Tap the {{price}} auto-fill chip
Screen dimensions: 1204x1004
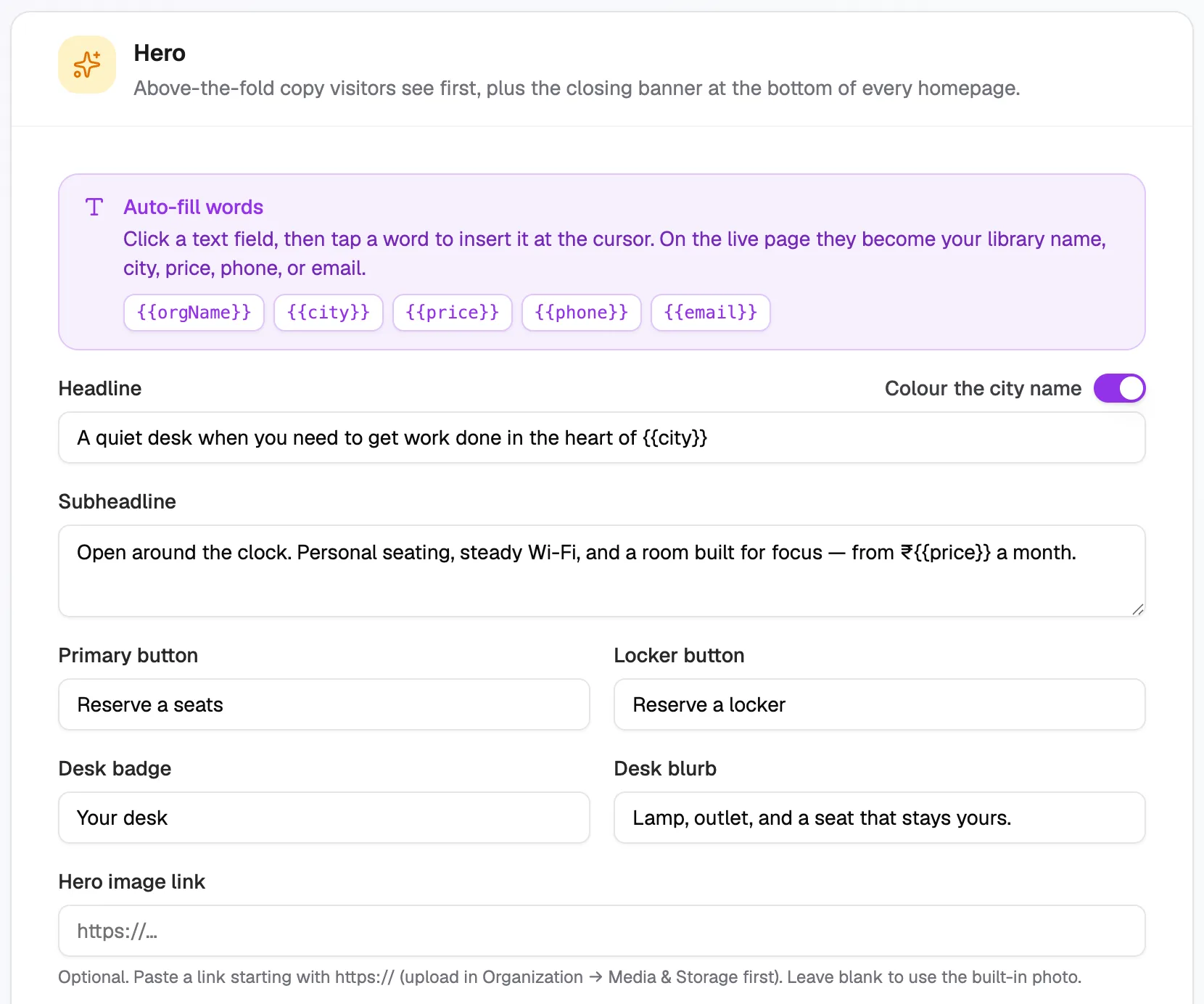tap(453, 313)
